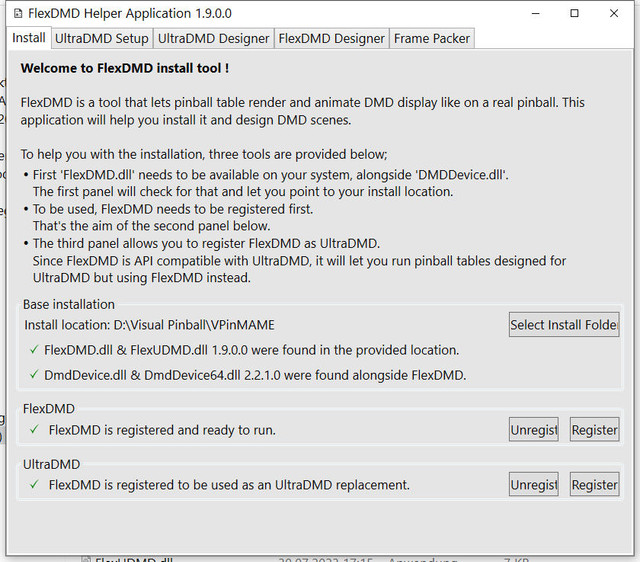Click 'DmdDevice.dll & DmdDevice64.dll 2.2.1.0 were found' text
The height and width of the screenshot is (562, 640).
tap(255, 375)
